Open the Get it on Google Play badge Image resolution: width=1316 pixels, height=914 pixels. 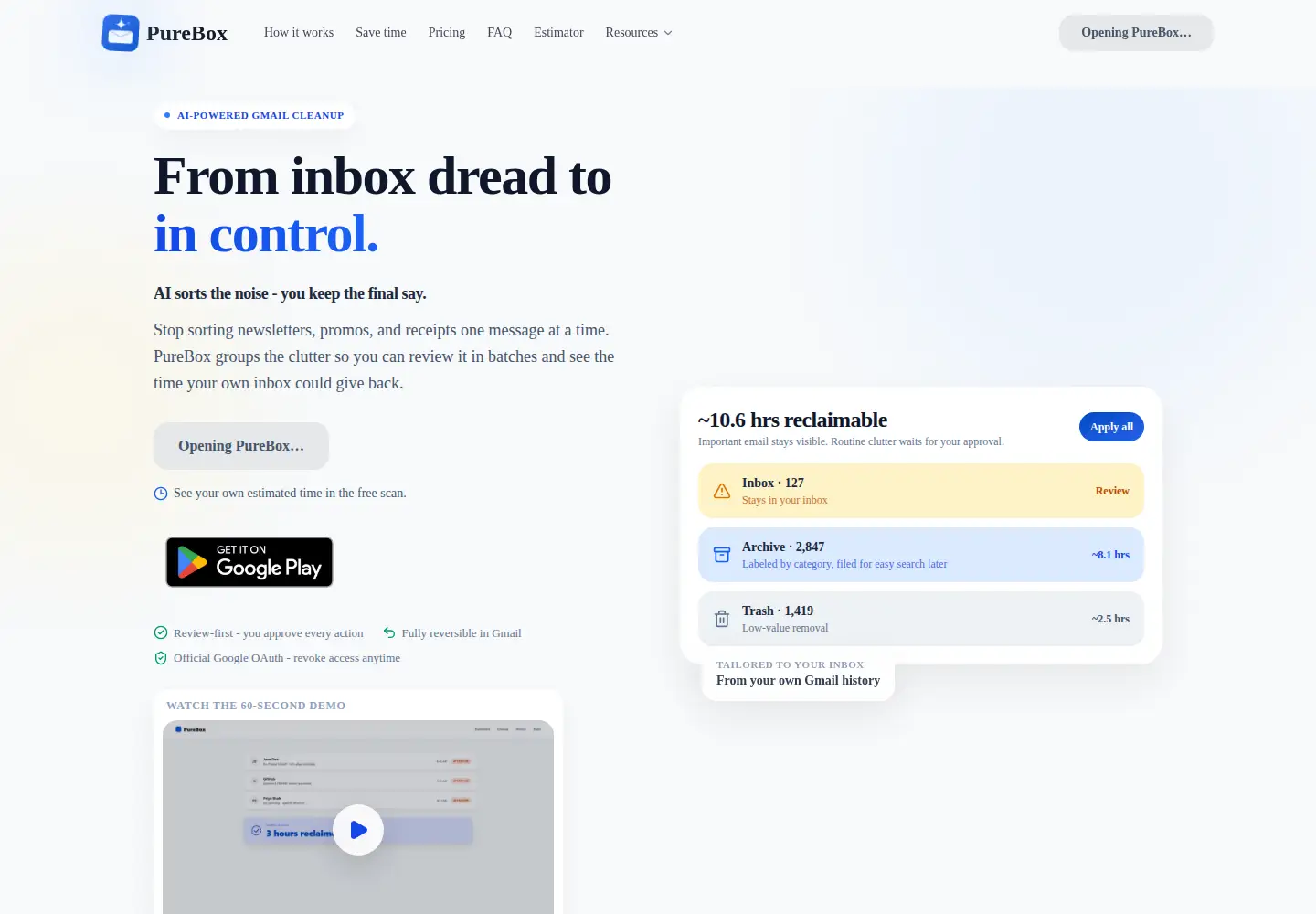tap(249, 562)
